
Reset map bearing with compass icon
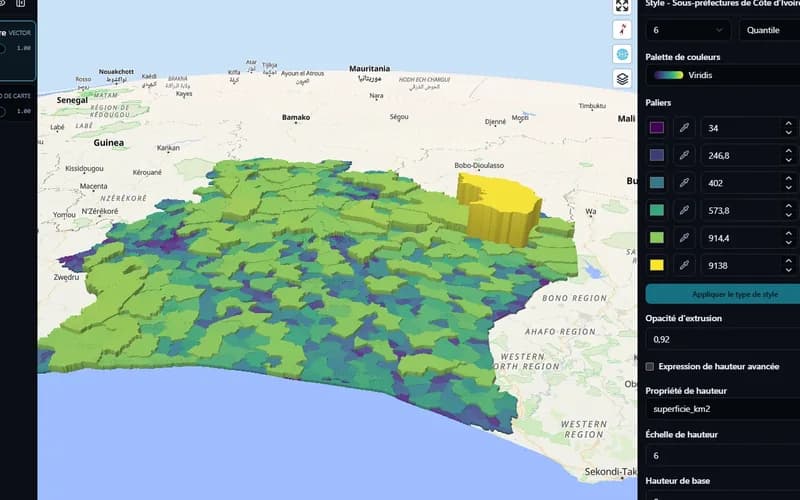622,30
